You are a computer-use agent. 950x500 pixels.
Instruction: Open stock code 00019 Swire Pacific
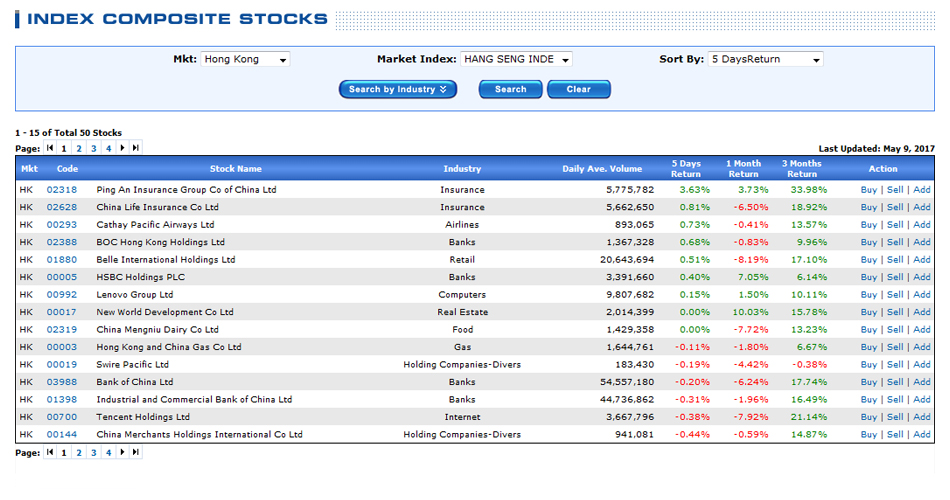pyautogui.click(x=62, y=365)
